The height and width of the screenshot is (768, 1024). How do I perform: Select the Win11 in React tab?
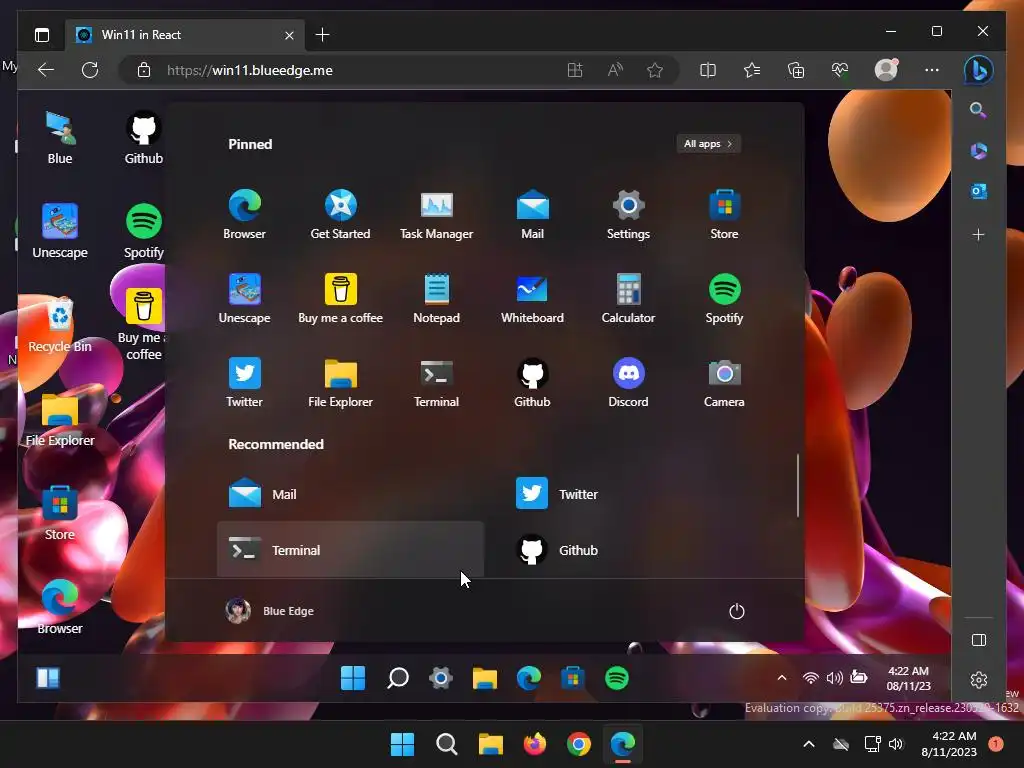(183, 35)
